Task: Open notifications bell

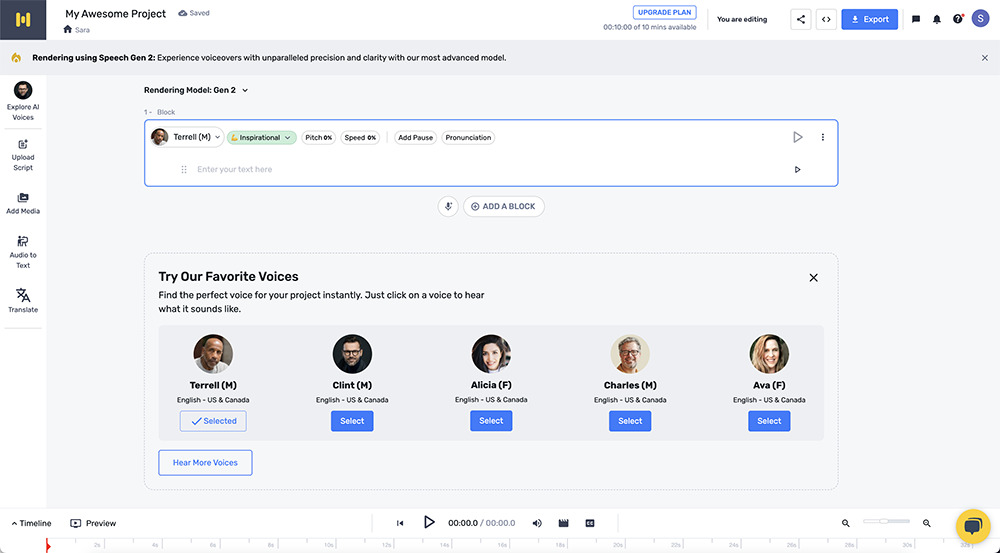Action: (x=936, y=19)
